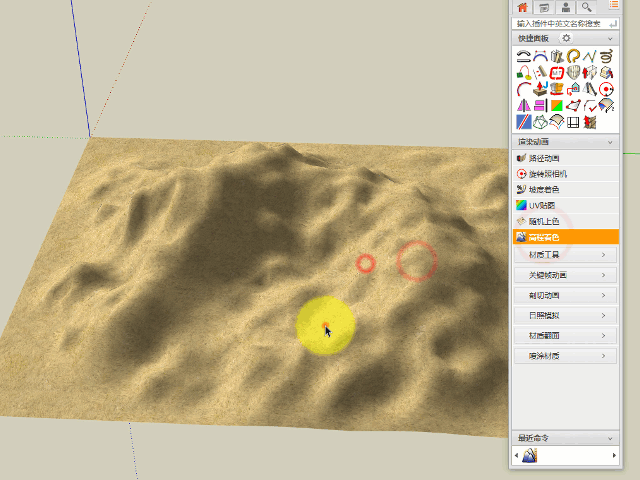Screen dimensions: 640x480
Task: Run recent terrain coloring command icon
Action: point(529,456)
